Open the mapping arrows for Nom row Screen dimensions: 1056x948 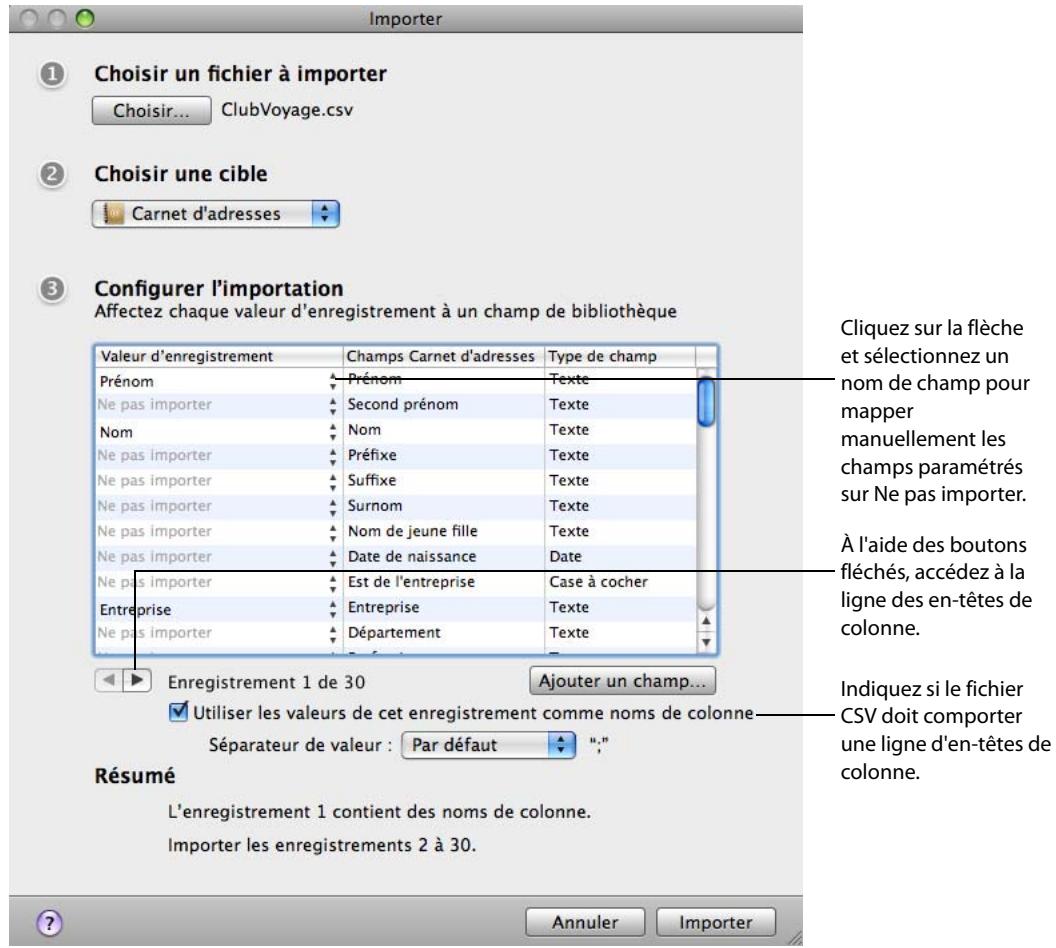click(x=333, y=431)
